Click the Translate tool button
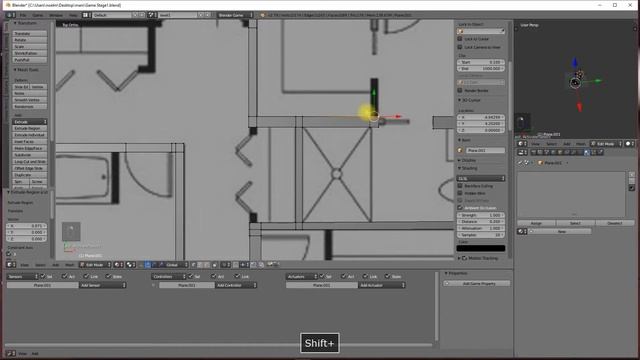 [29, 33]
